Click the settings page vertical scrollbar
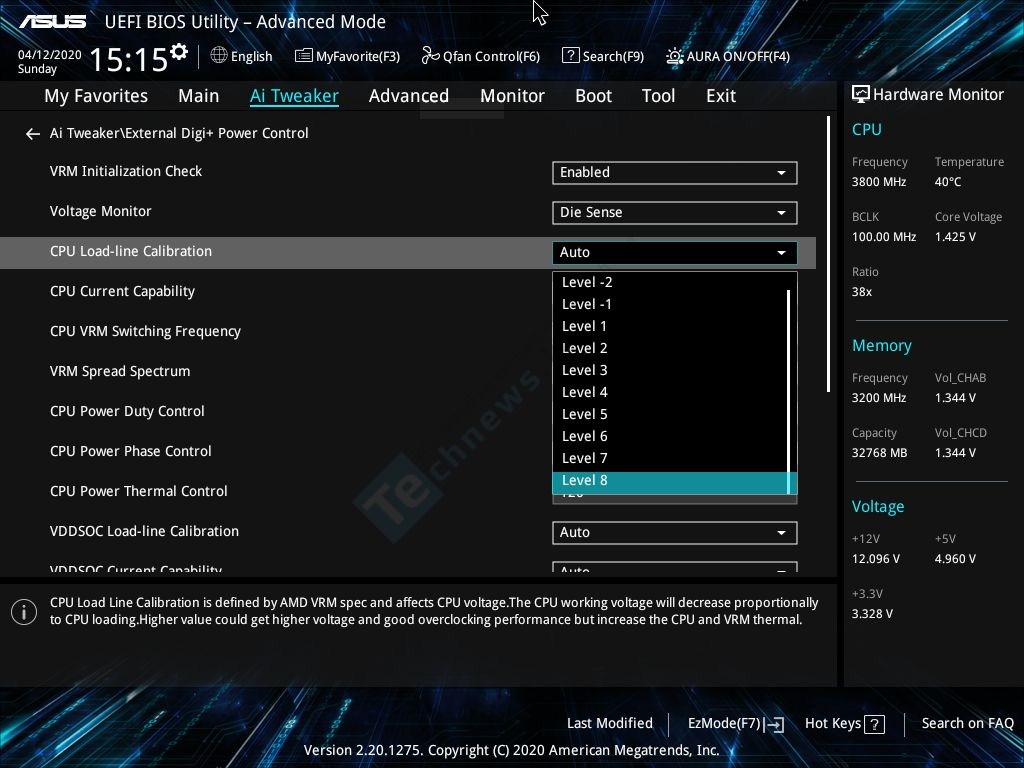 (828, 255)
